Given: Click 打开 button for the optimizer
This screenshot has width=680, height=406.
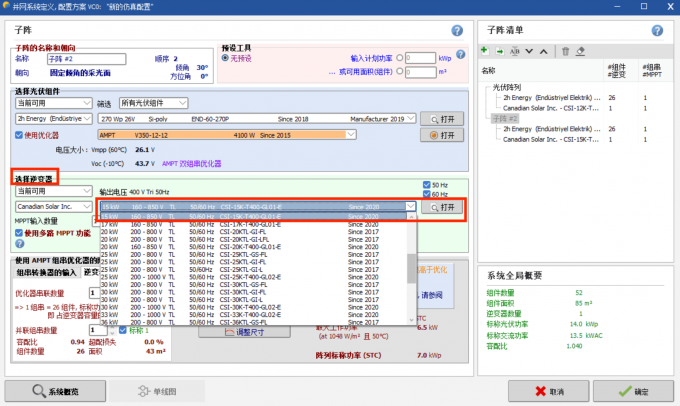Looking at the screenshot, I should coord(442,135).
